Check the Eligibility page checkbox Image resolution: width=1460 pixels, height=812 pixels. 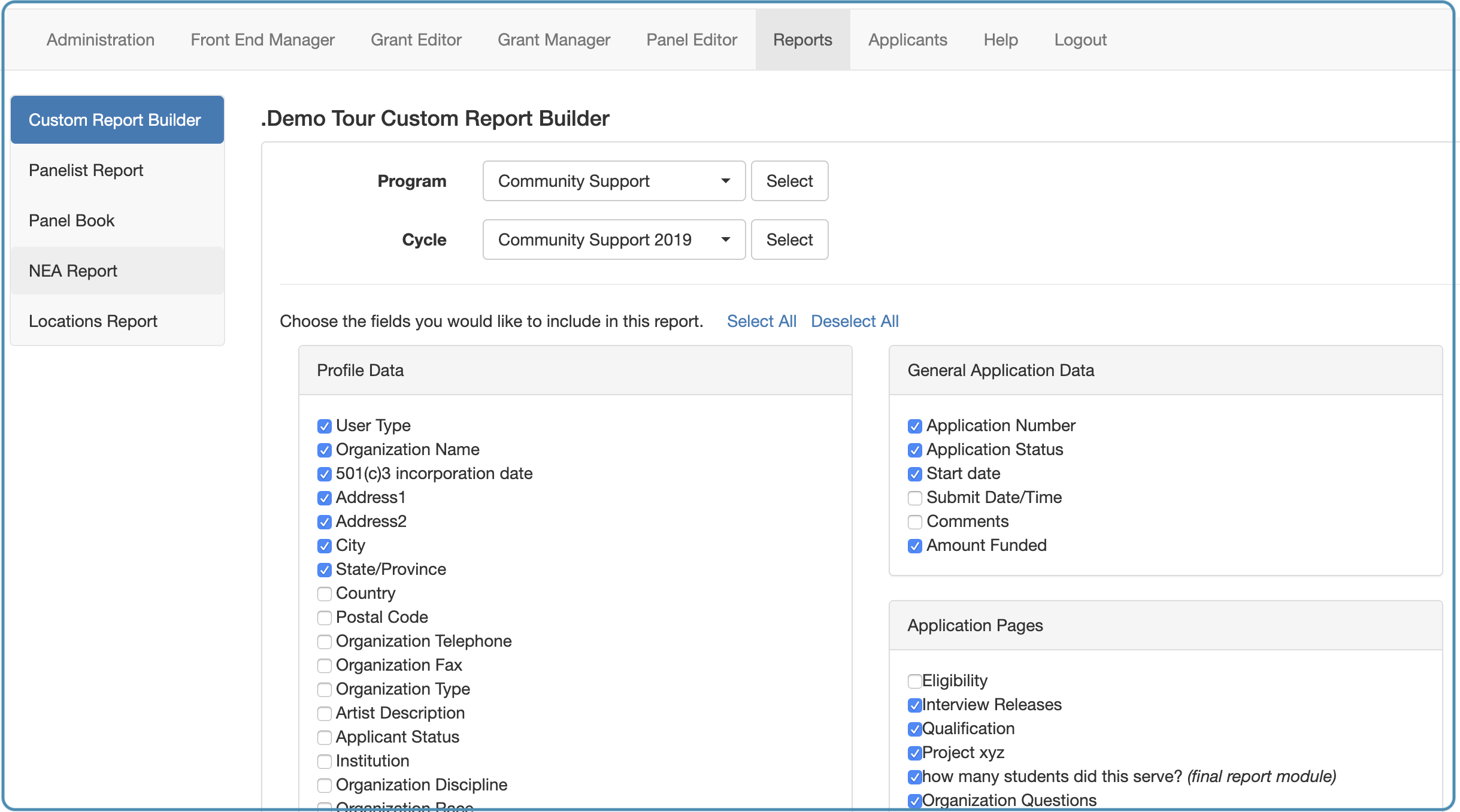(915, 681)
